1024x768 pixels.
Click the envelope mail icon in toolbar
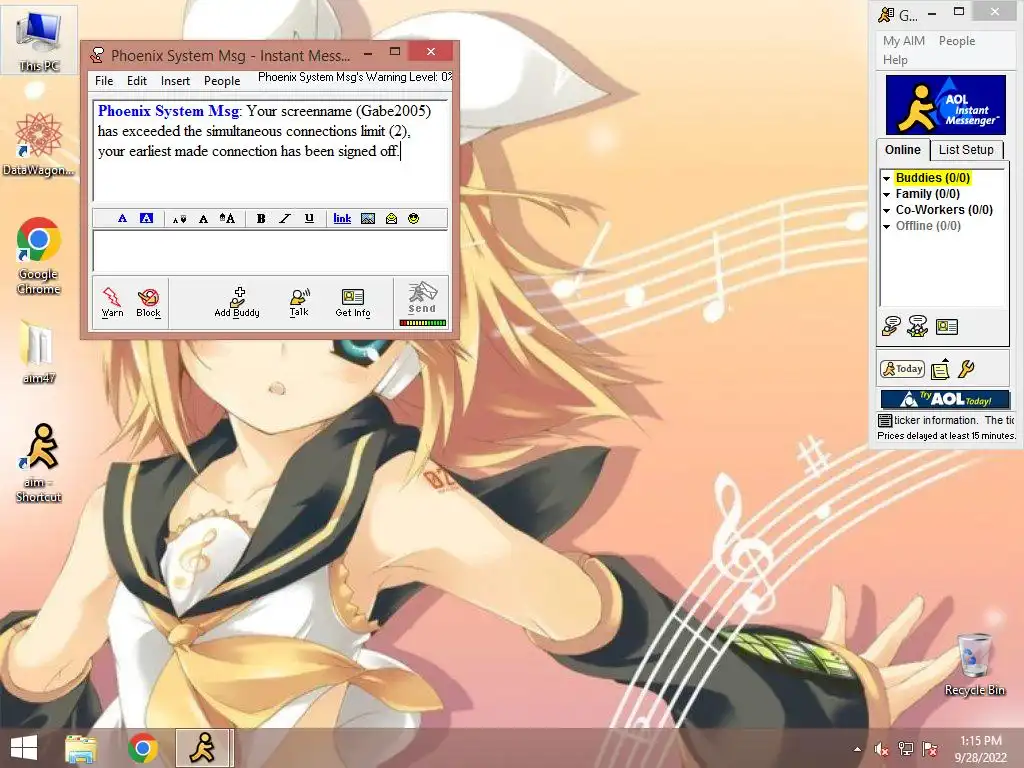[391, 219]
